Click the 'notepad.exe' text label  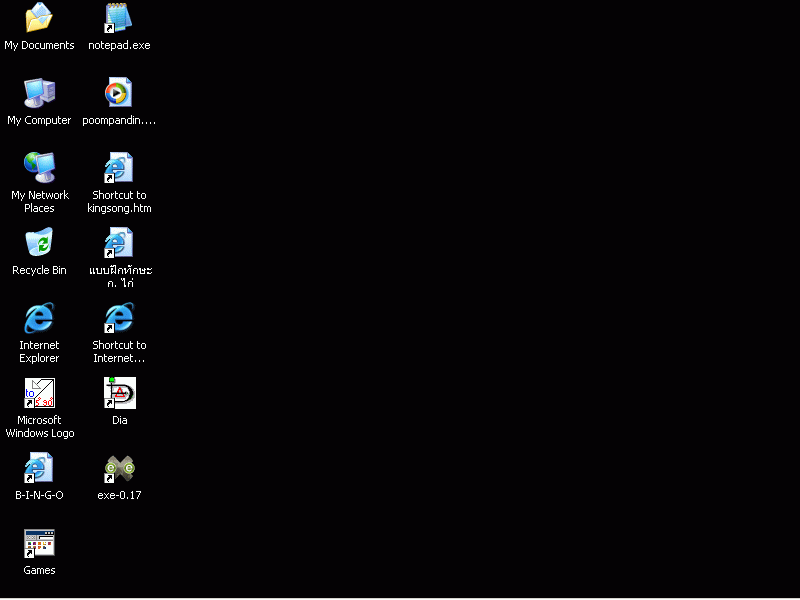click(x=119, y=45)
